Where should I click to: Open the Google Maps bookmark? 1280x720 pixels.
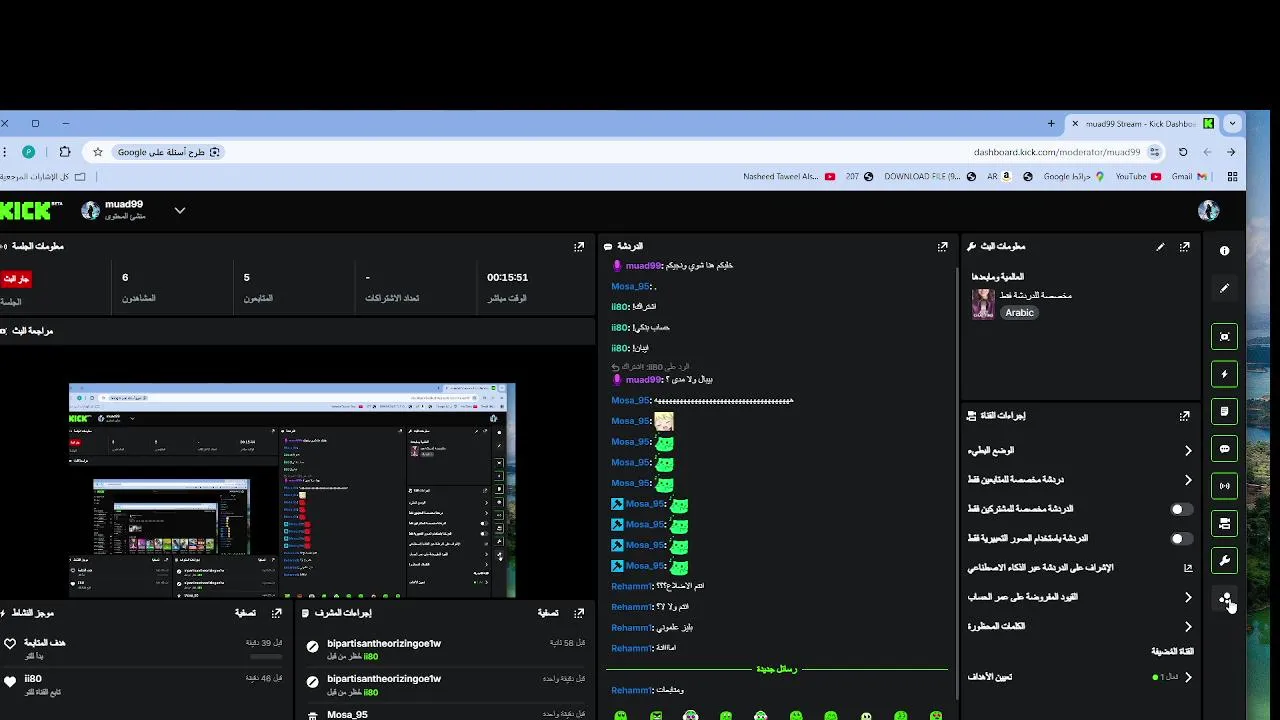tap(1073, 176)
